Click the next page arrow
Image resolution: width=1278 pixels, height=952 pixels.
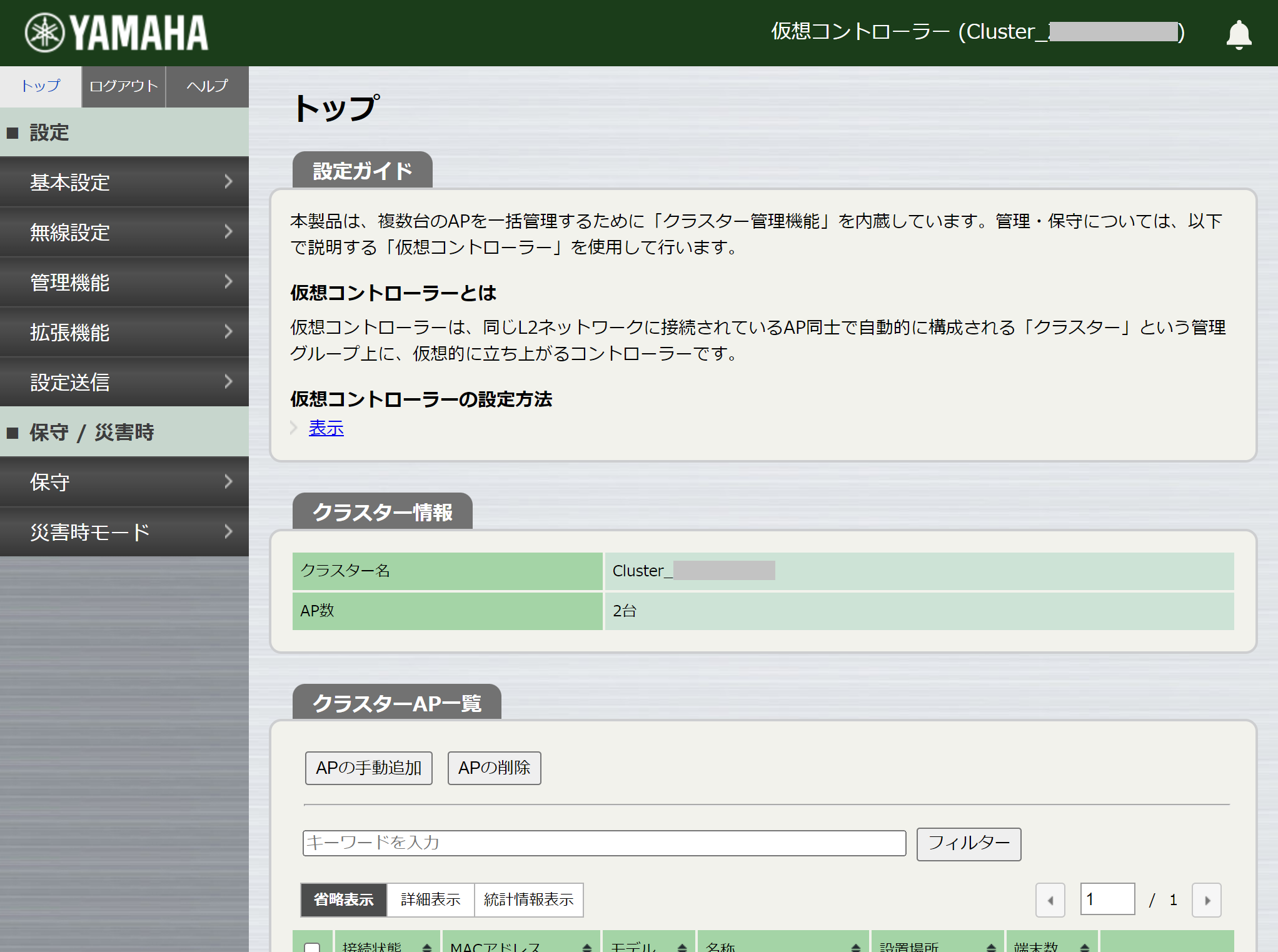coord(1206,899)
